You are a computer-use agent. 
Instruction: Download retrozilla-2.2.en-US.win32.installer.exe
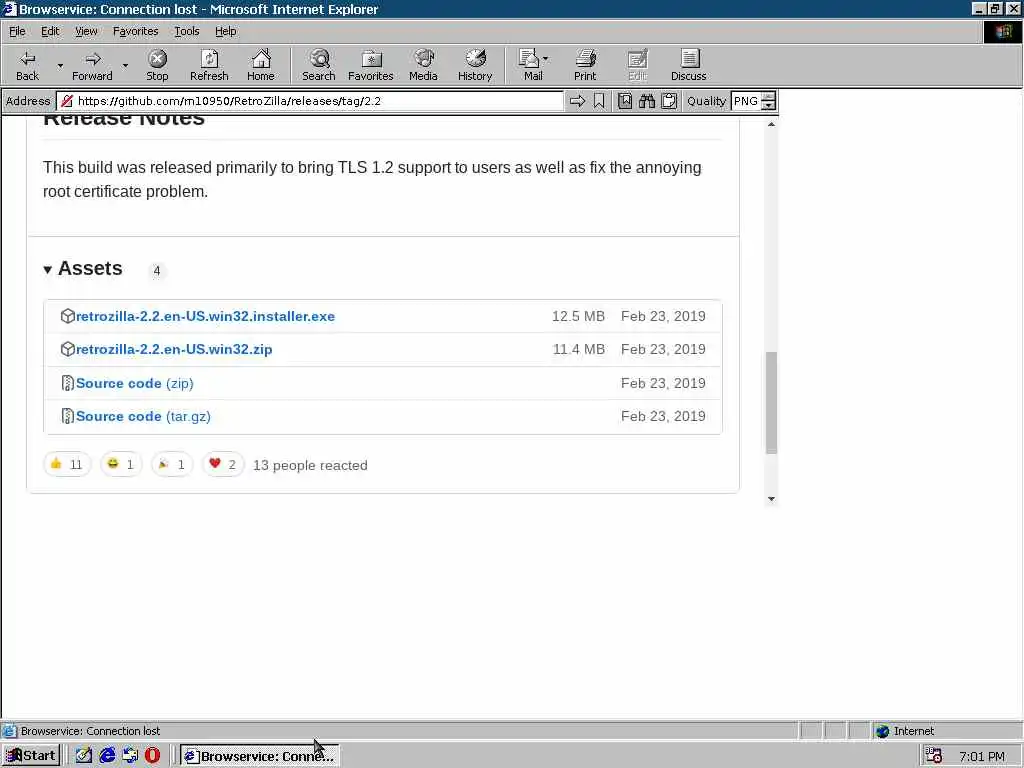click(205, 316)
